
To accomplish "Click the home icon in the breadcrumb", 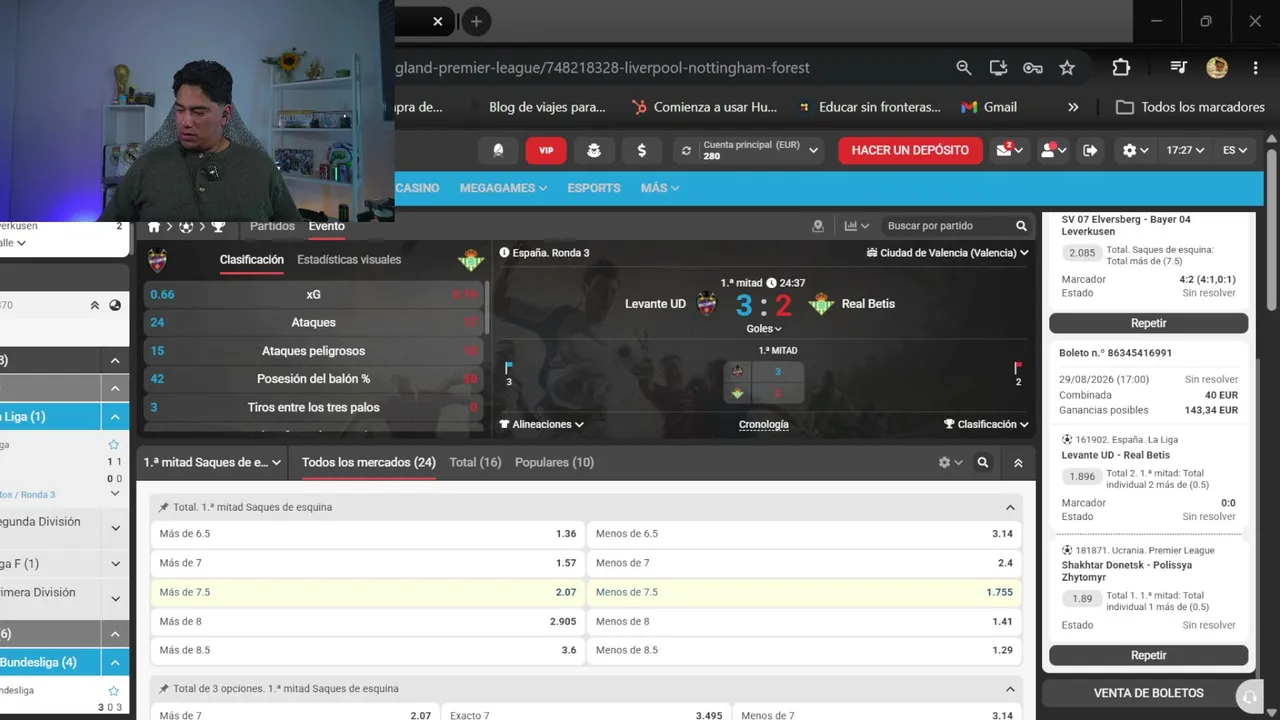I will pyautogui.click(x=155, y=227).
